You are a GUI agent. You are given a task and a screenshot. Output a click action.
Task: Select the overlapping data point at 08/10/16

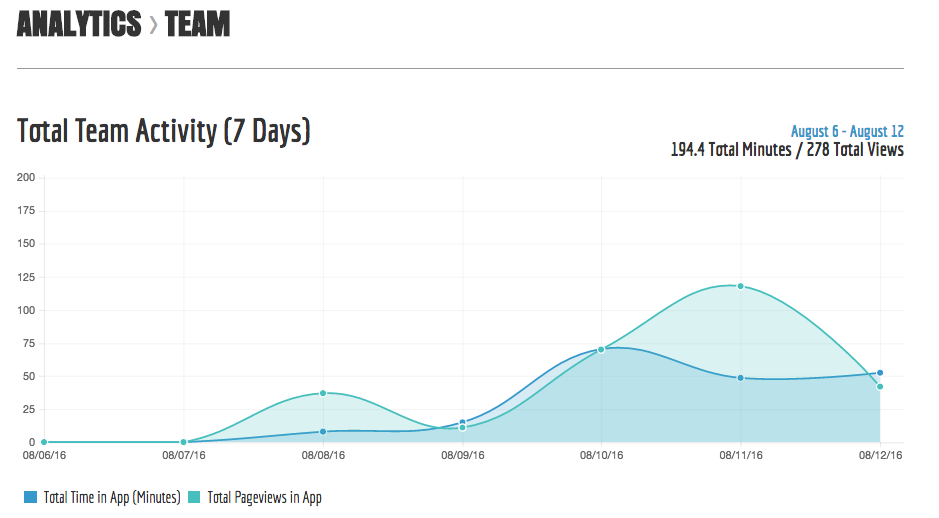(x=601, y=349)
